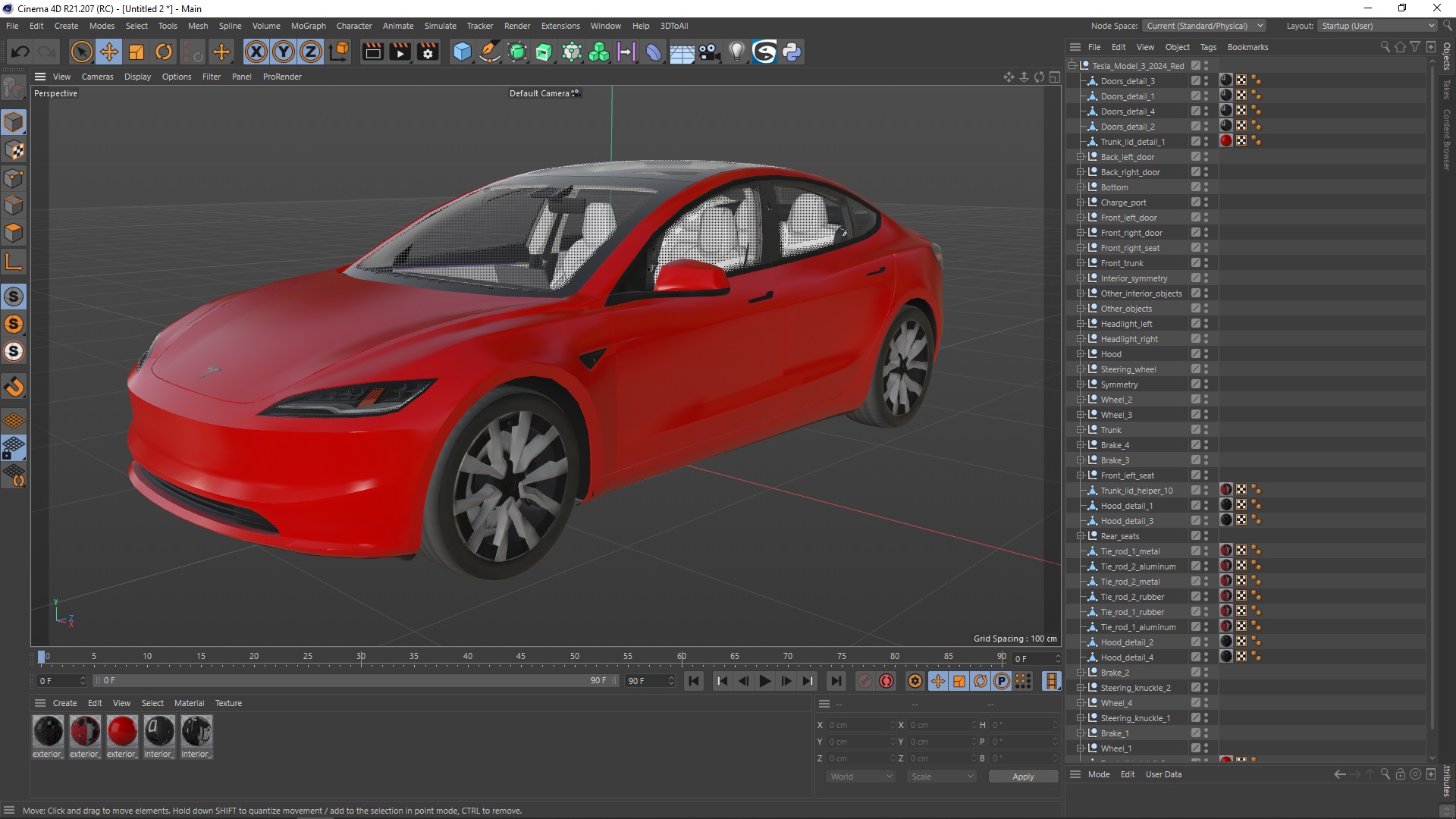Open the Subdivision Surface generators
This screenshot has height=819, width=1456.
[x=518, y=52]
